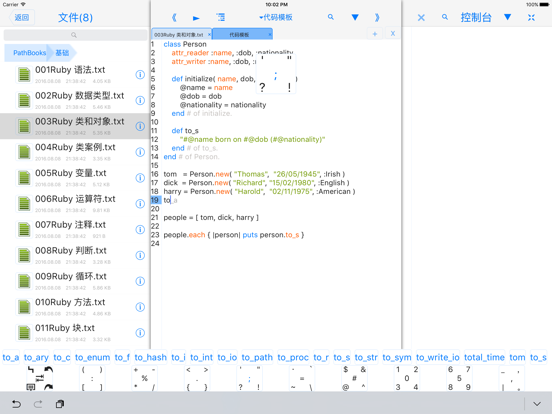Undo the last edit in keyboard bar
Image resolution: width=552 pixels, height=414 pixels.
point(16,404)
